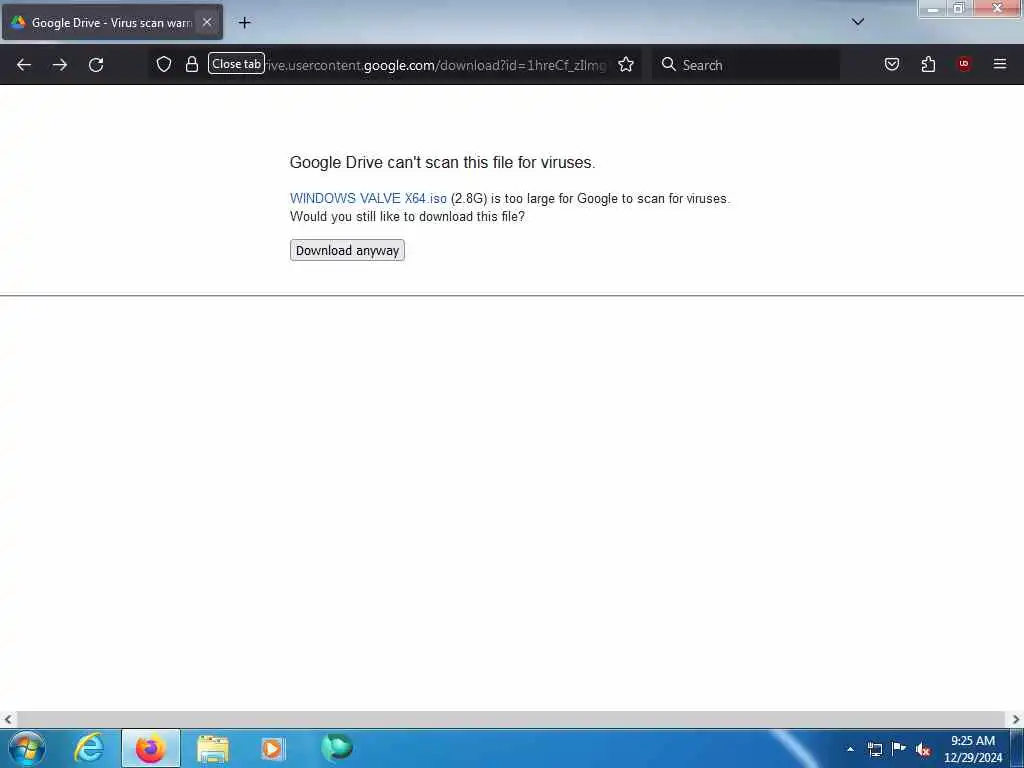Open the Windows Start menu
Image resolution: width=1024 pixels, height=768 pixels.
[x=27, y=748]
